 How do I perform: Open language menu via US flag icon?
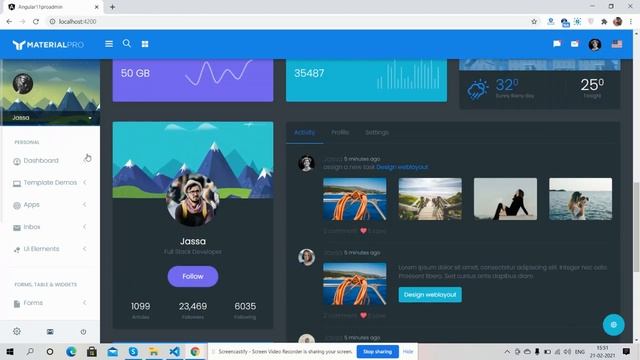(617, 44)
